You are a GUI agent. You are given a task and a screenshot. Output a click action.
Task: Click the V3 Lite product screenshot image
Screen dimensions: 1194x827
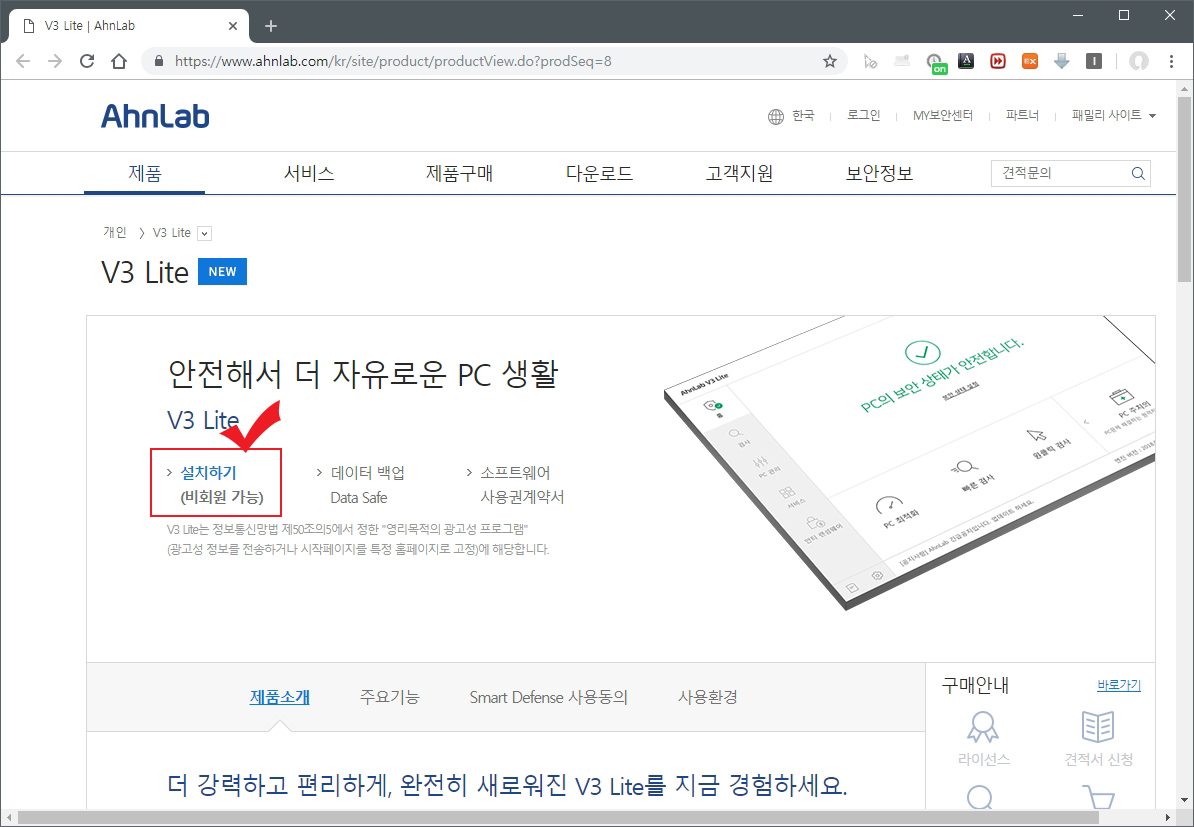point(909,463)
